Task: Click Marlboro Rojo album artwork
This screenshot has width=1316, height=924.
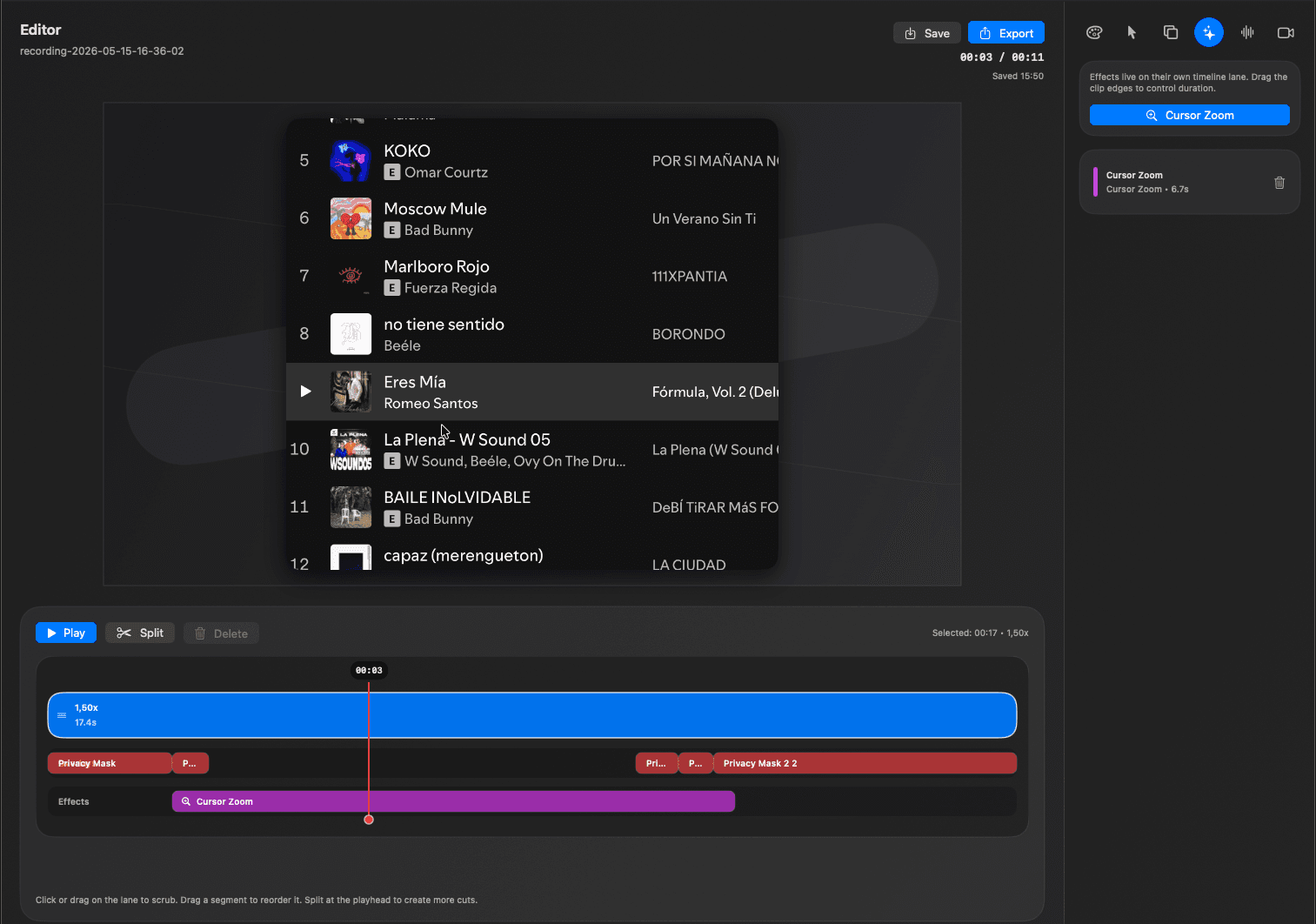Action: pos(351,276)
